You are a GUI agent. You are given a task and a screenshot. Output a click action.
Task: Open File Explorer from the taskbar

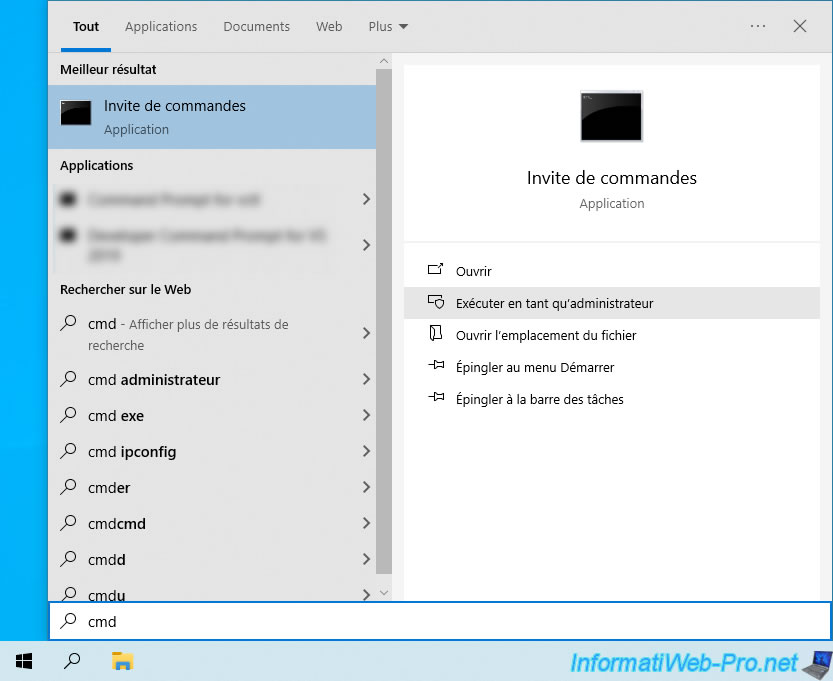(x=122, y=661)
